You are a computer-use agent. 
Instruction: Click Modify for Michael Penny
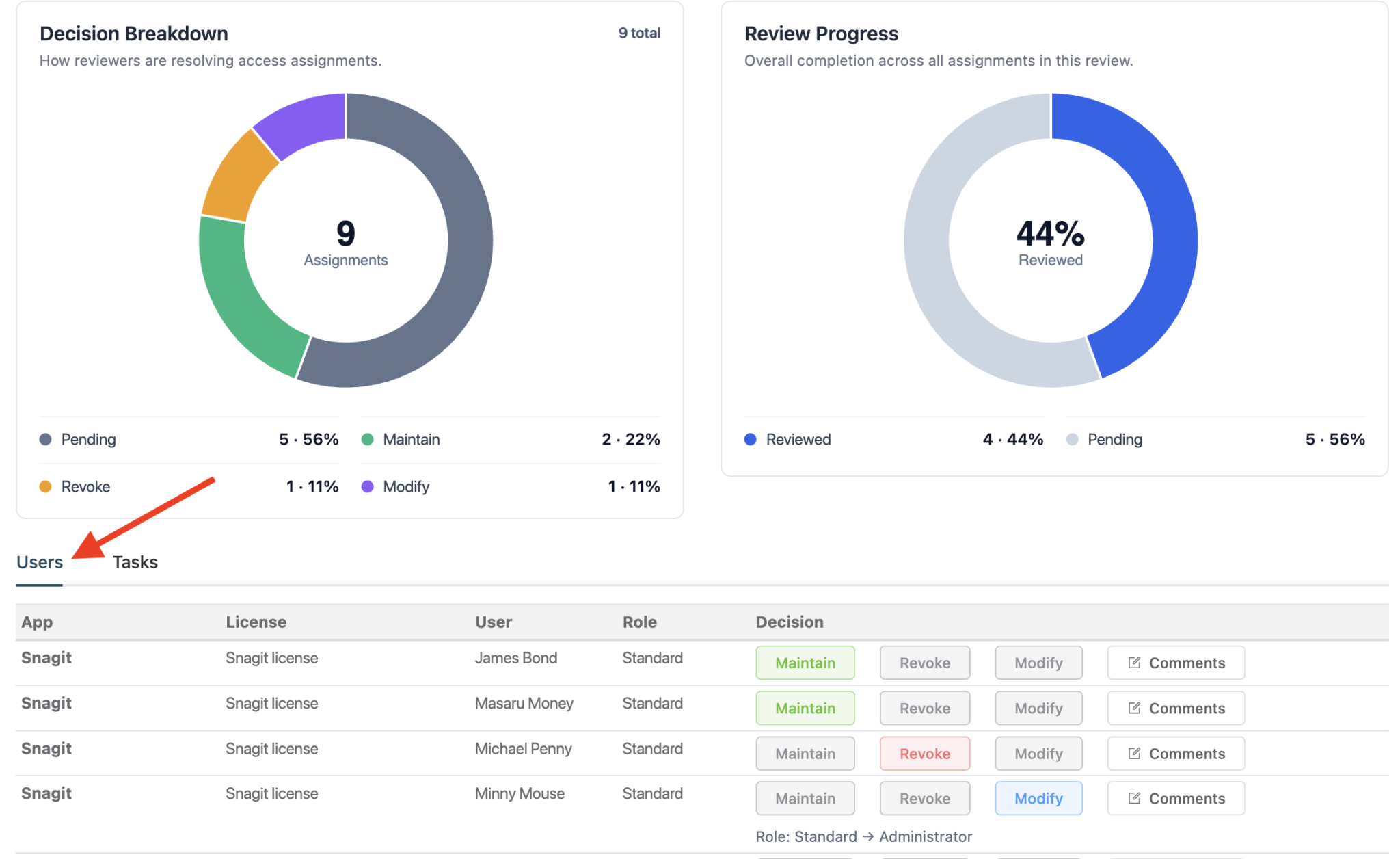tap(1038, 753)
